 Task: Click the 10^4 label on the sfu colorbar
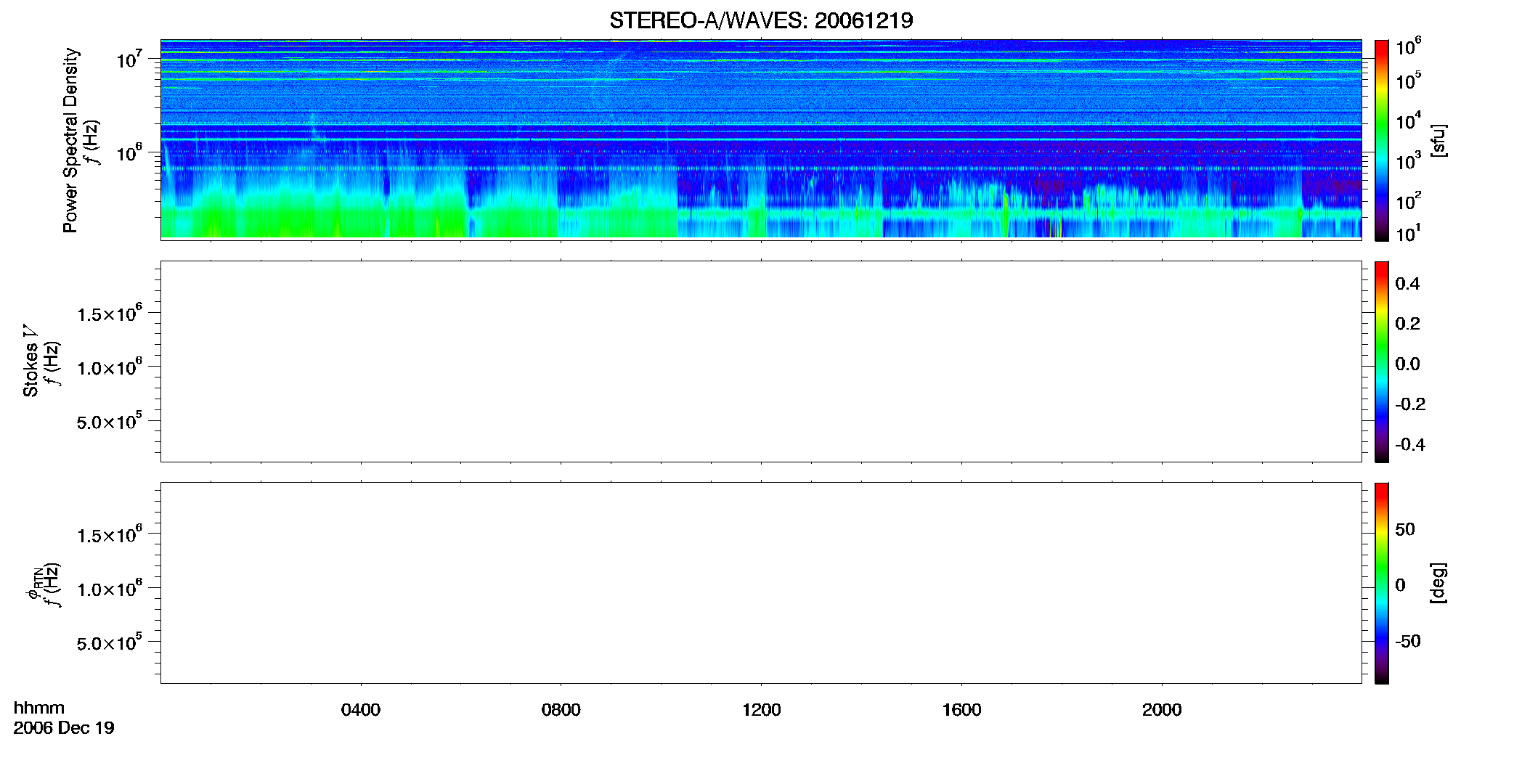1408,121
